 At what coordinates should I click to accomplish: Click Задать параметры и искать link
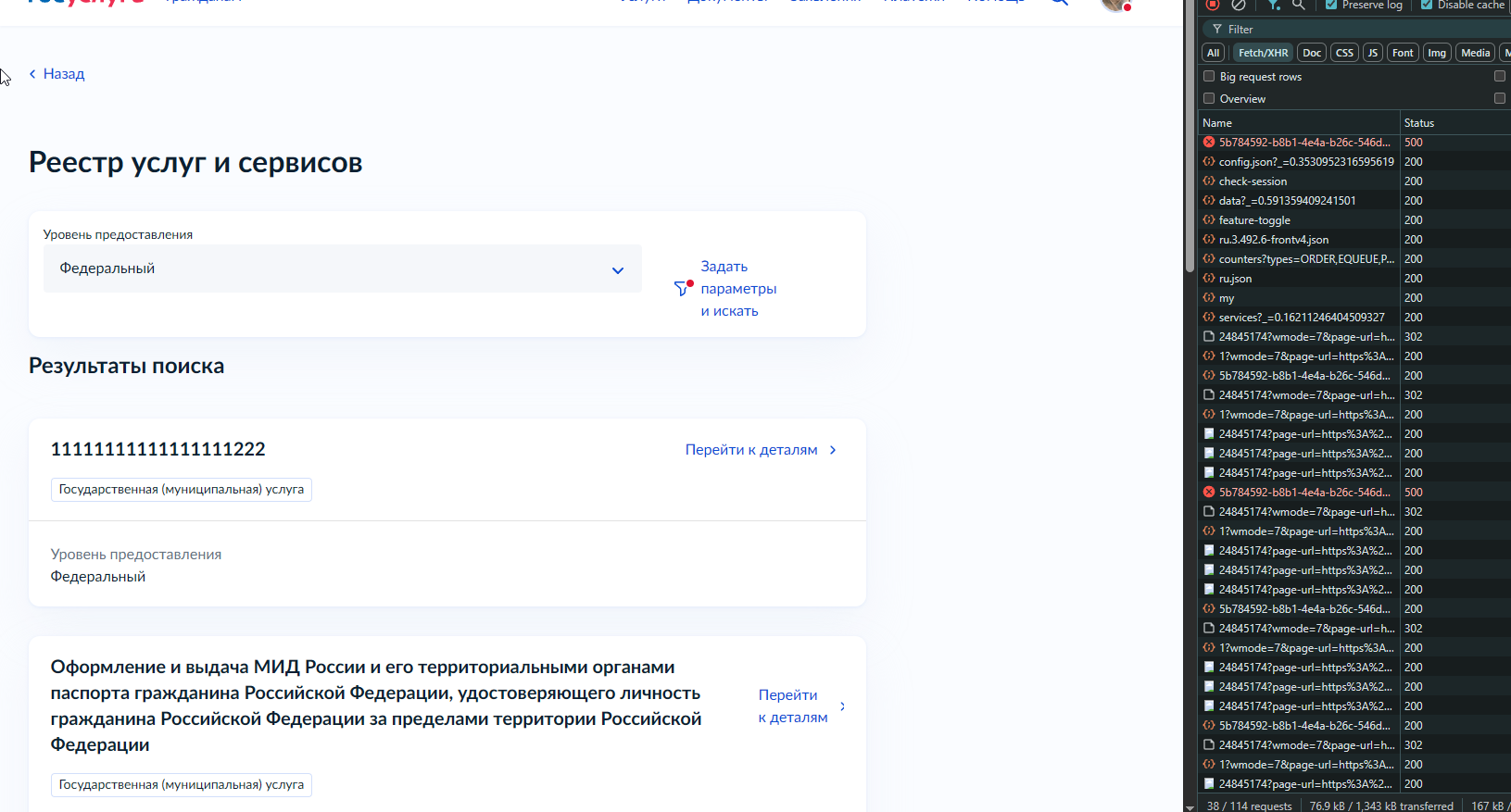pos(738,289)
